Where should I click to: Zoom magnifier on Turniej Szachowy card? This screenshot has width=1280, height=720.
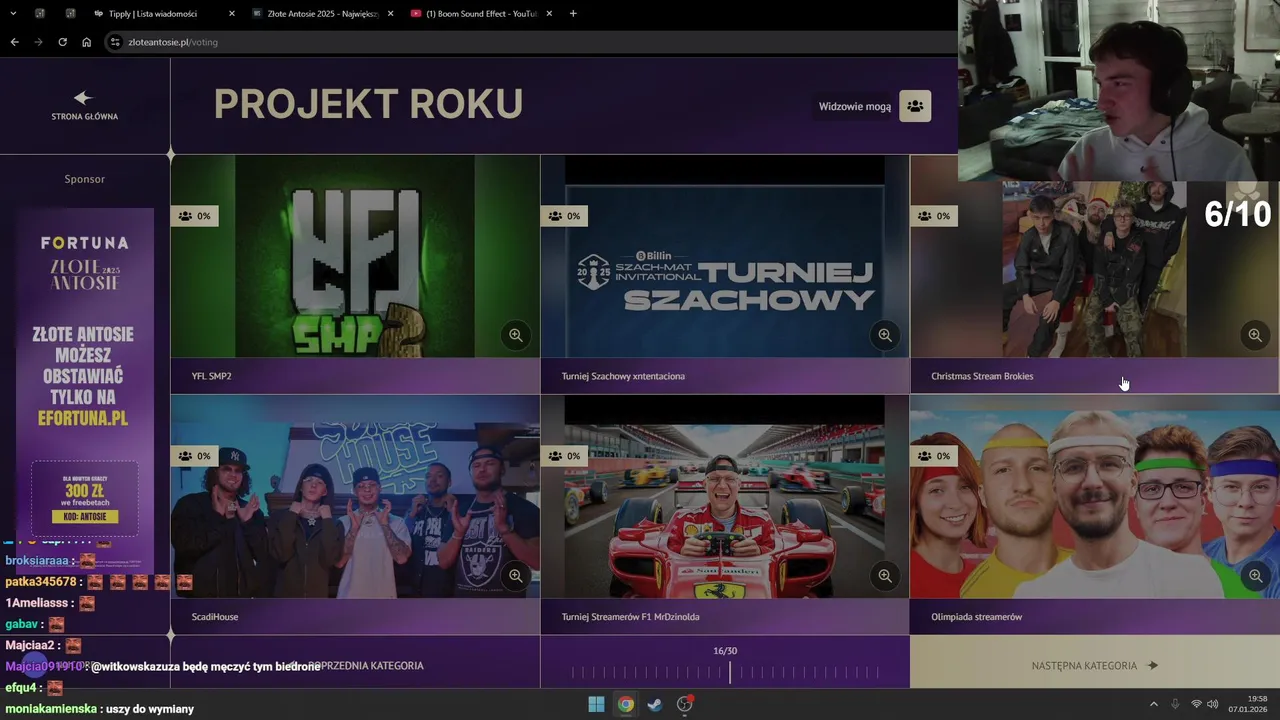[x=885, y=335]
